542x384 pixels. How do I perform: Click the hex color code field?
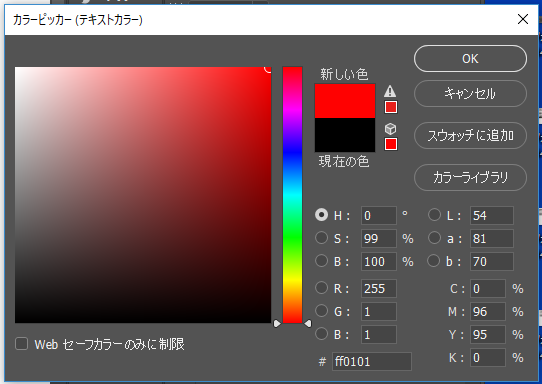[x=372, y=362]
